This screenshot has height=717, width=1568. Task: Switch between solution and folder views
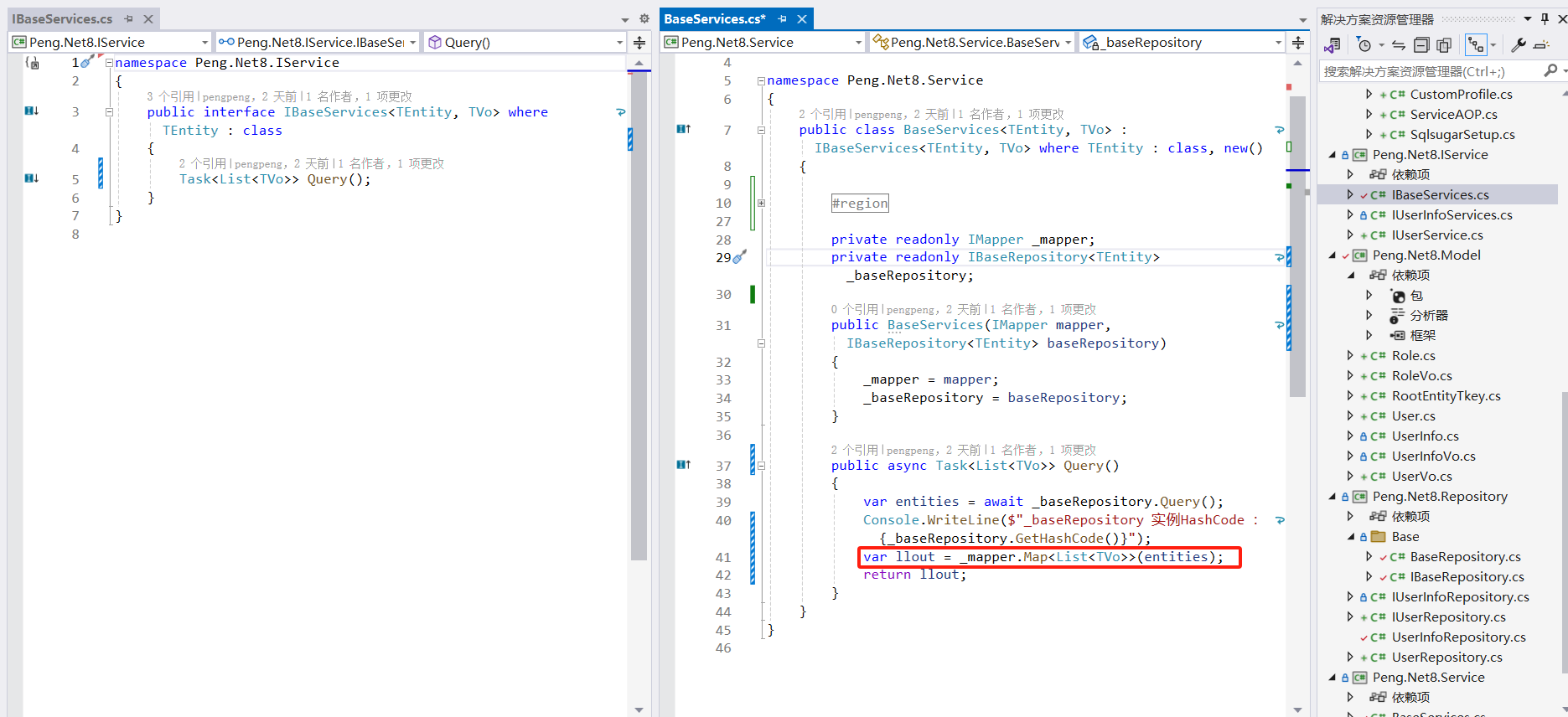pyautogui.click(x=1332, y=45)
